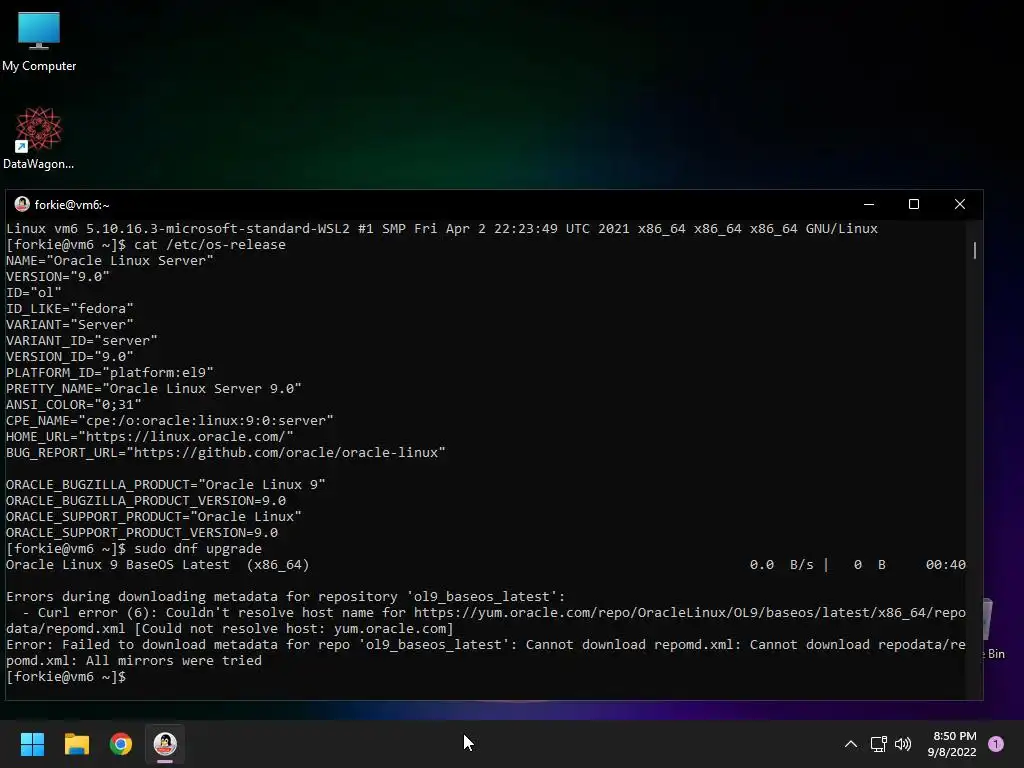The image size is (1024, 768).
Task: Minimize the forkie@vm6 terminal window
Action: [x=869, y=204]
